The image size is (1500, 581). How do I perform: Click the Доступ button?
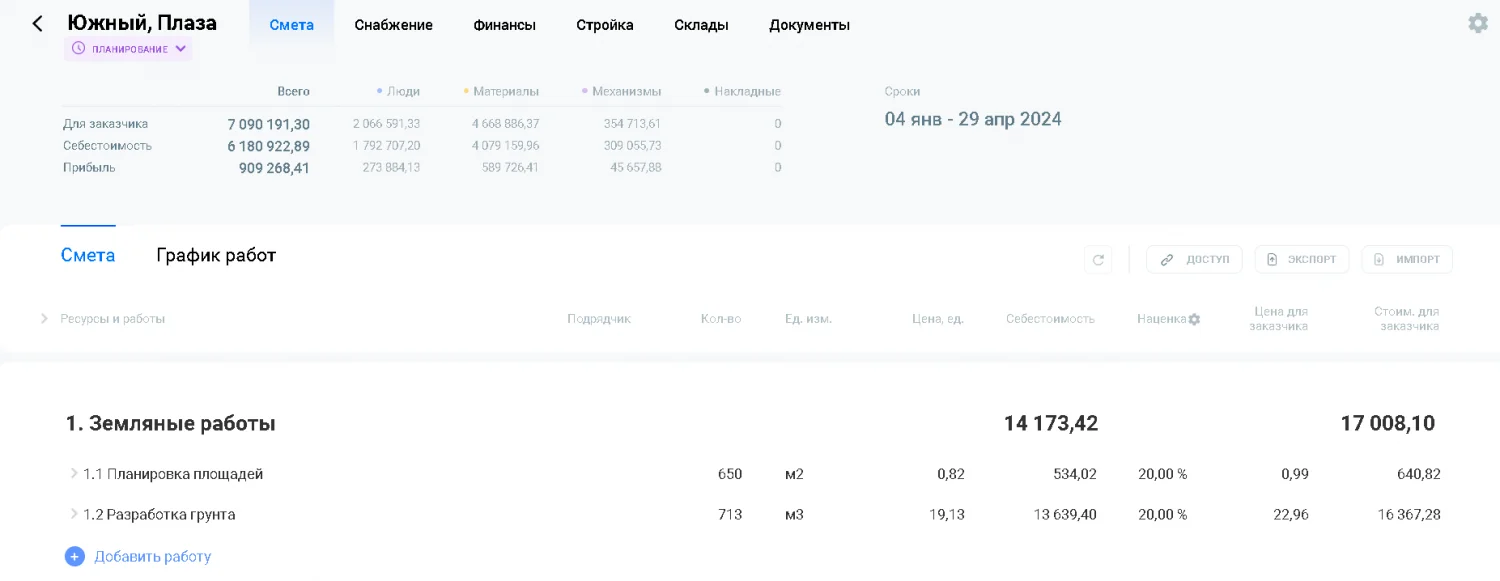(x=1194, y=260)
